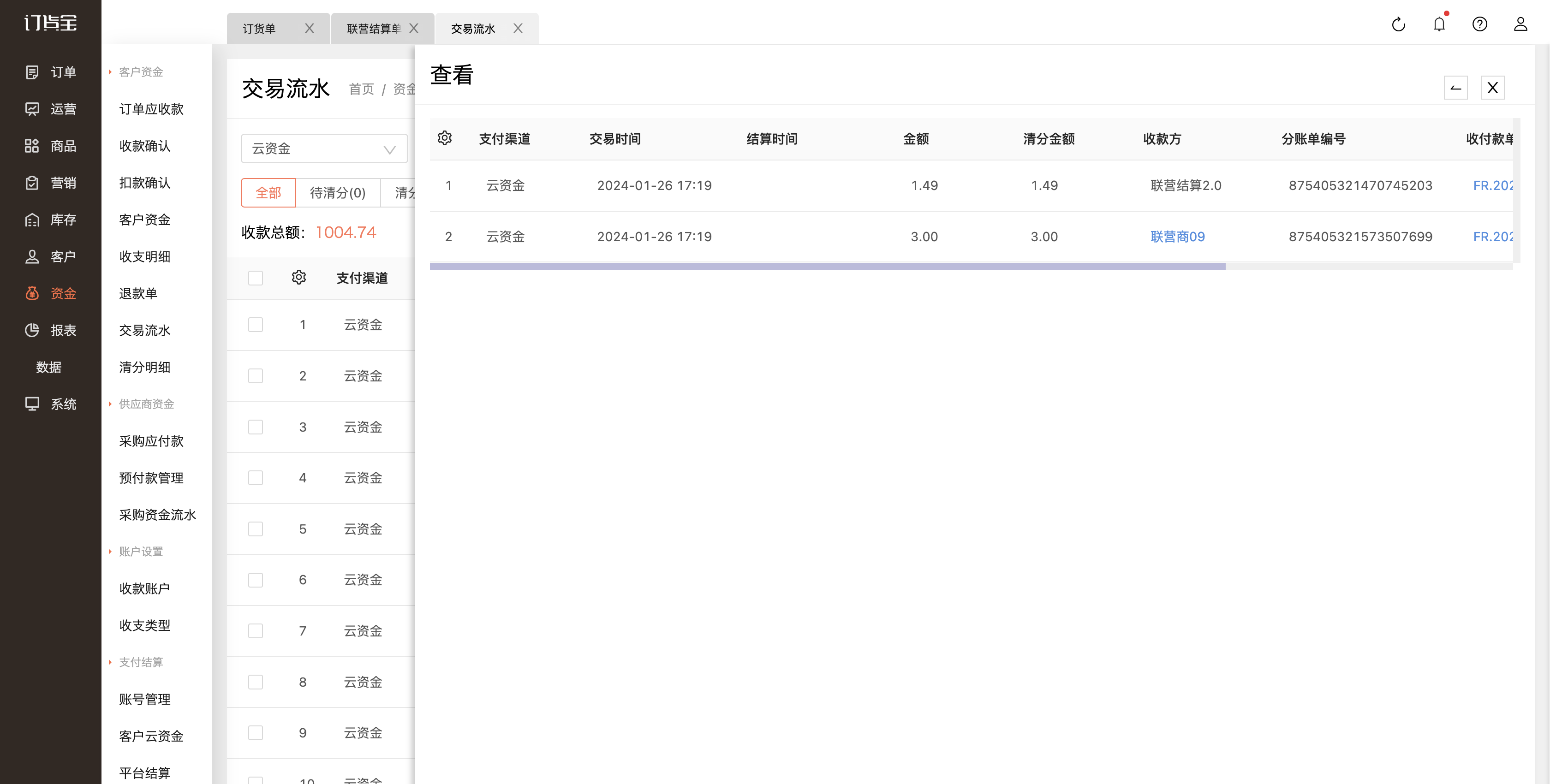Viewport: 1550px width, 784px height.
Task: Open the 联营商09 payee link
Action: (1178, 237)
